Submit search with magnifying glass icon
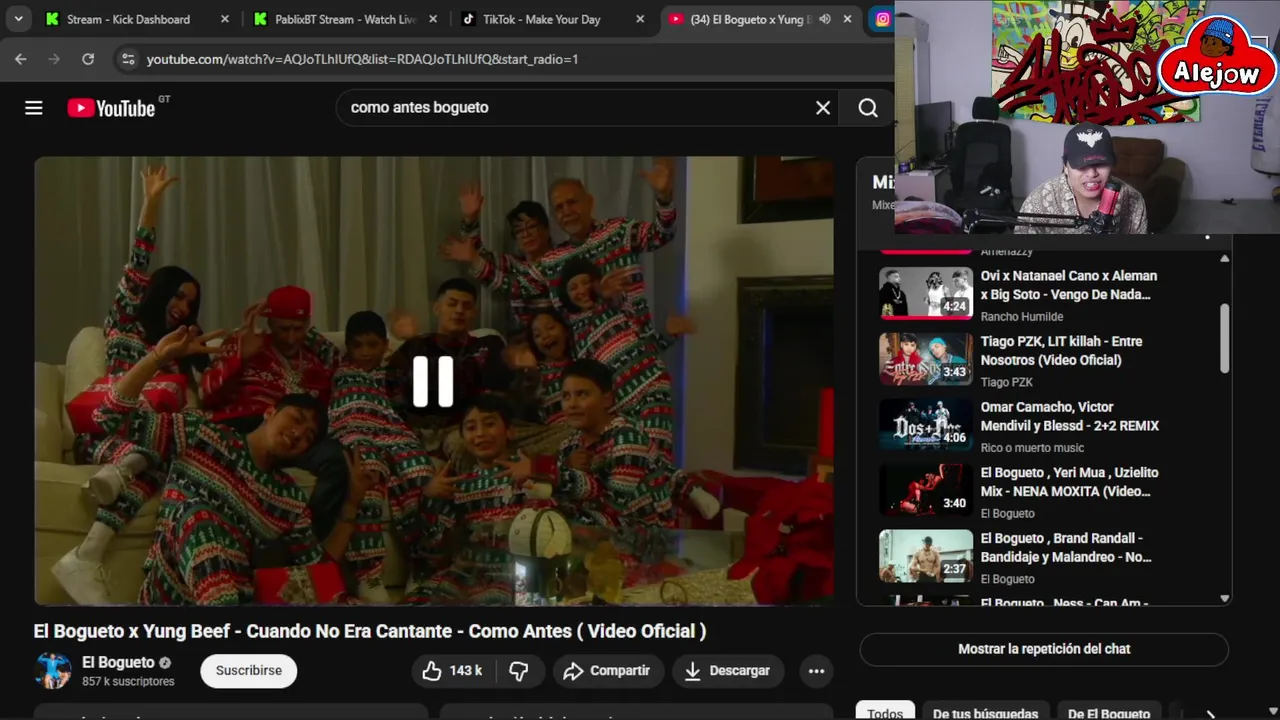Image resolution: width=1280 pixels, height=720 pixels. coord(868,108)
